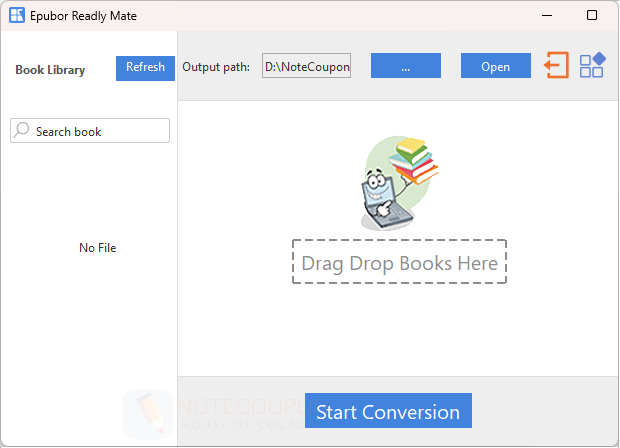The image size is (620, 448).
Task: Click the Epubor Readly Mate app logo
Action: pos(17,15)
